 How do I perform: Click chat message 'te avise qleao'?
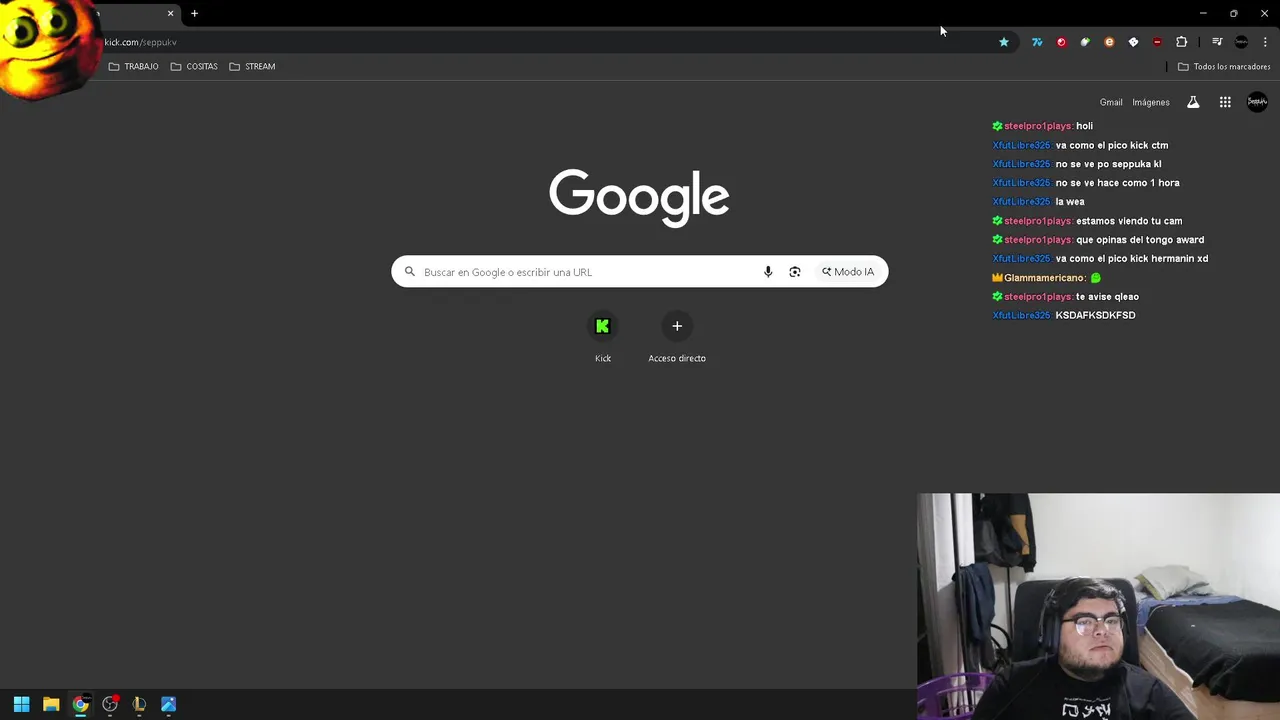pos(1107,297)
